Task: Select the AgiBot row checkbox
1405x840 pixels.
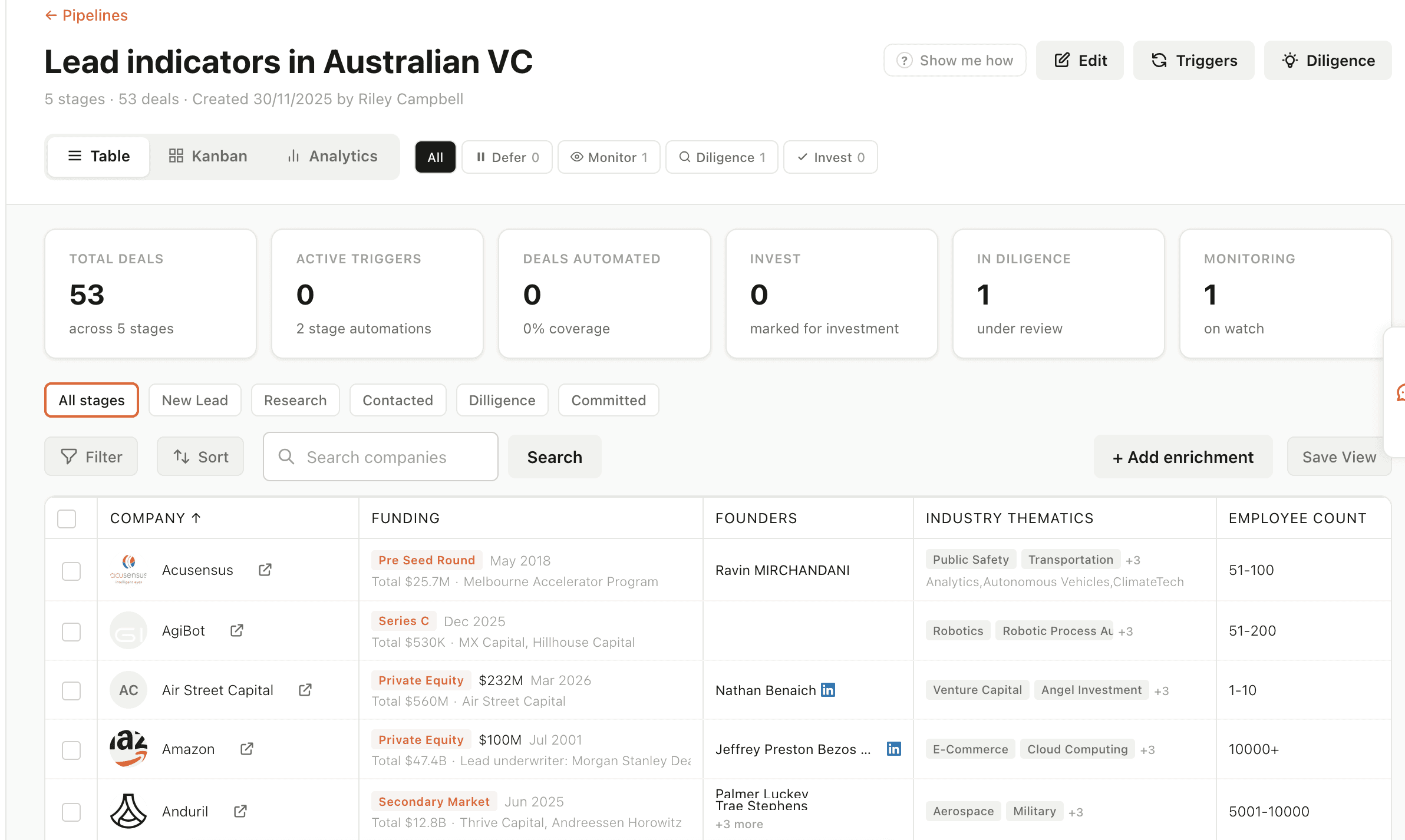Action: tap(71, 631)
